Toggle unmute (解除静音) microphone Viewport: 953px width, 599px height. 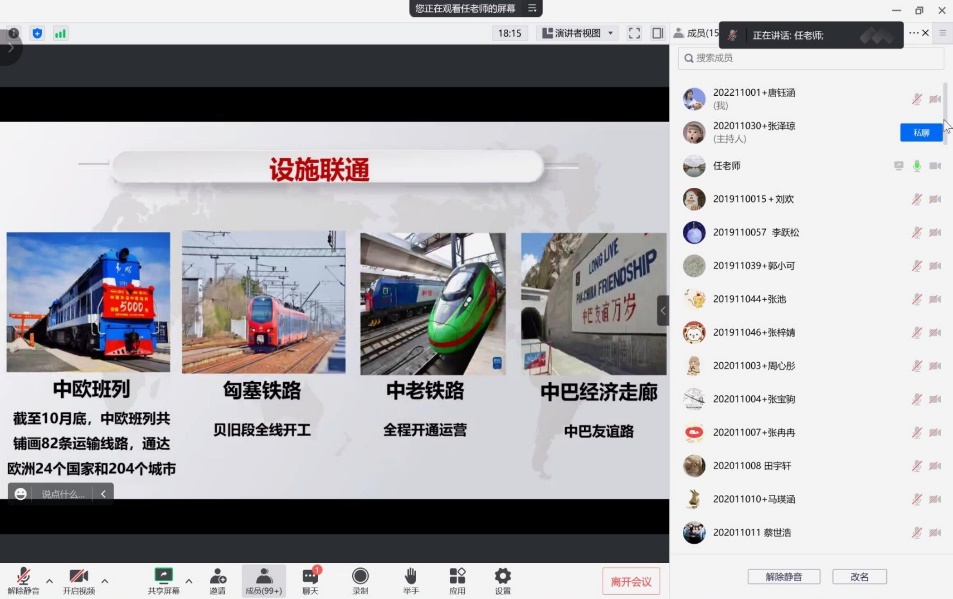(23, 576)
